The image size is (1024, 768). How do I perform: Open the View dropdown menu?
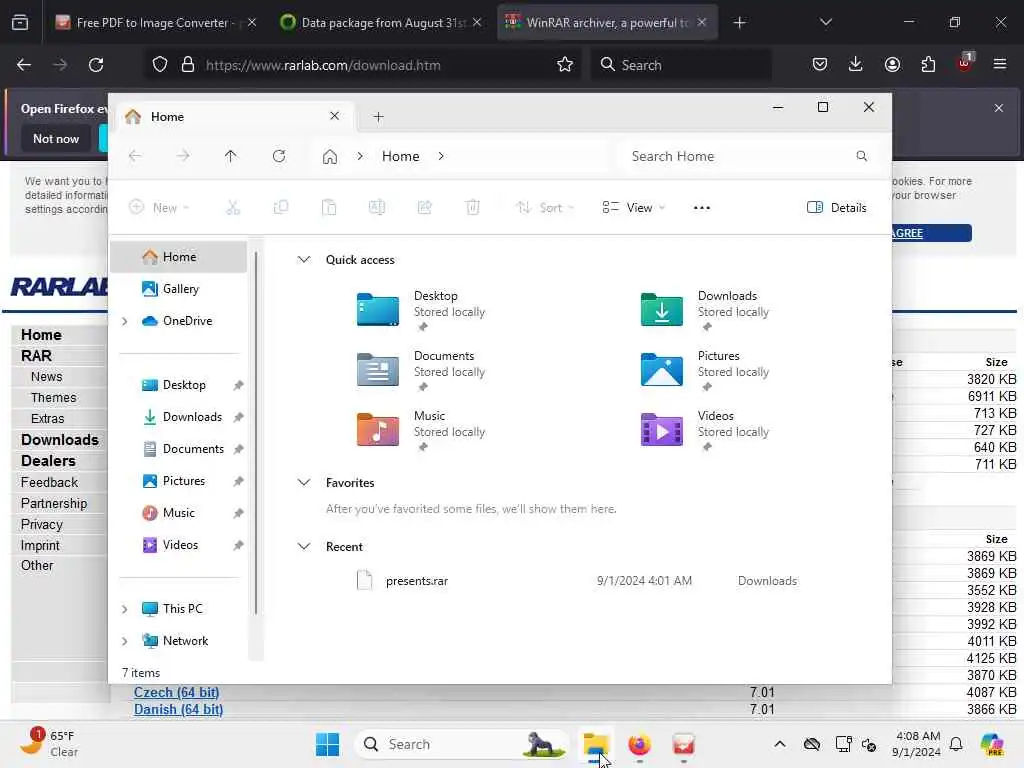(633, 208)
